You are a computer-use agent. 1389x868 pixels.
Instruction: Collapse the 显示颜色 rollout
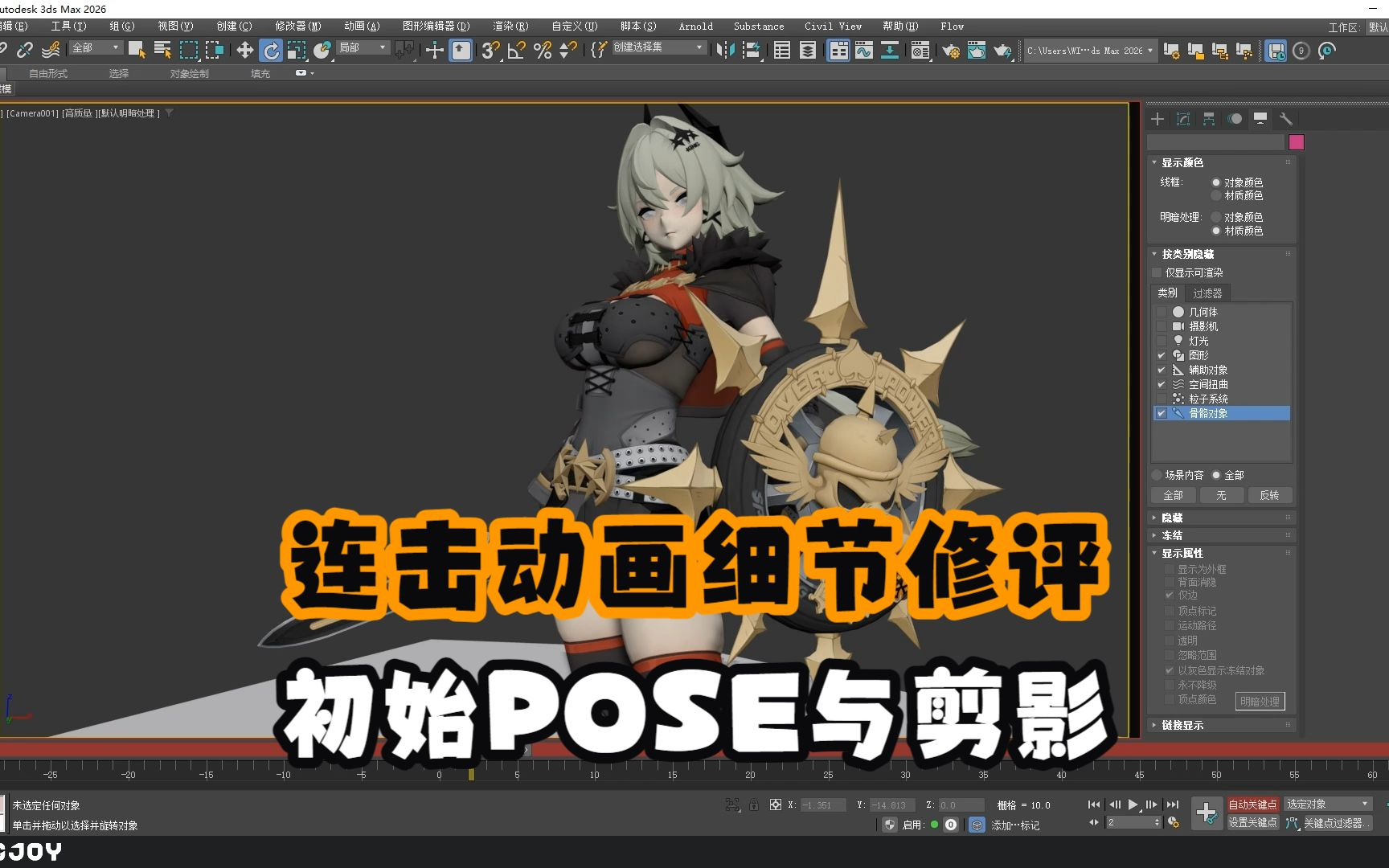point(1221,162)
